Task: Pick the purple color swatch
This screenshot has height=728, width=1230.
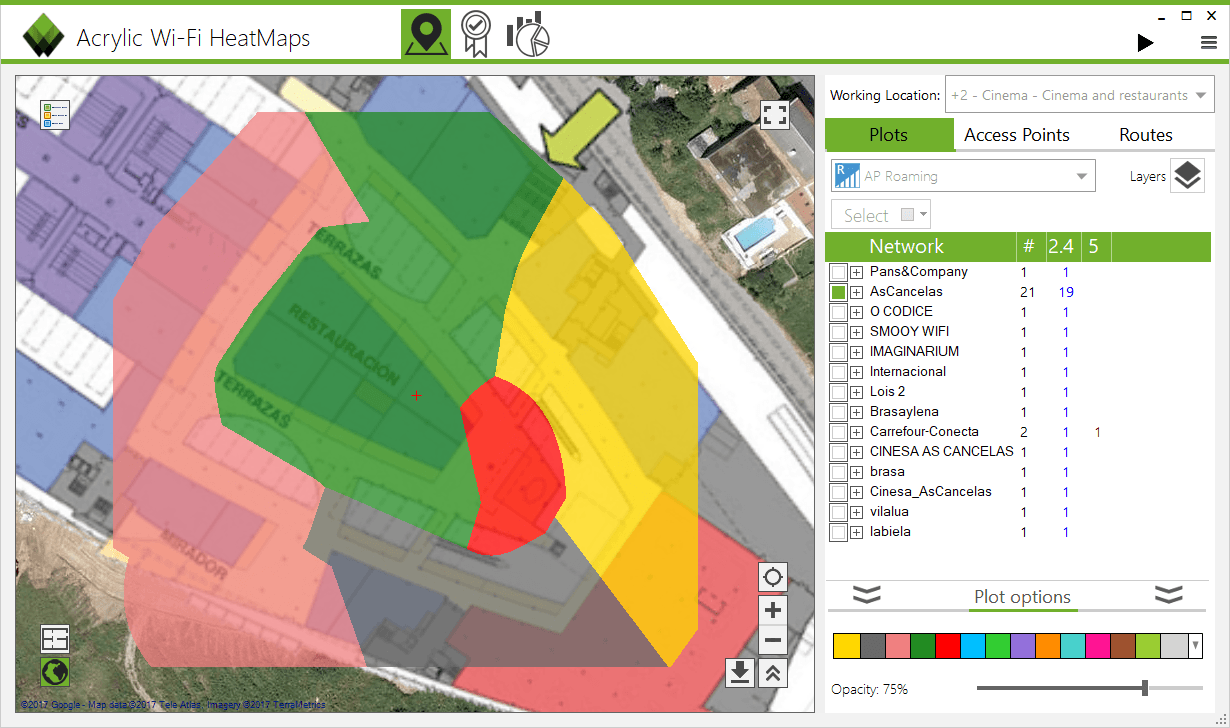Action: pyautogui.click(x=1023, y=646)
